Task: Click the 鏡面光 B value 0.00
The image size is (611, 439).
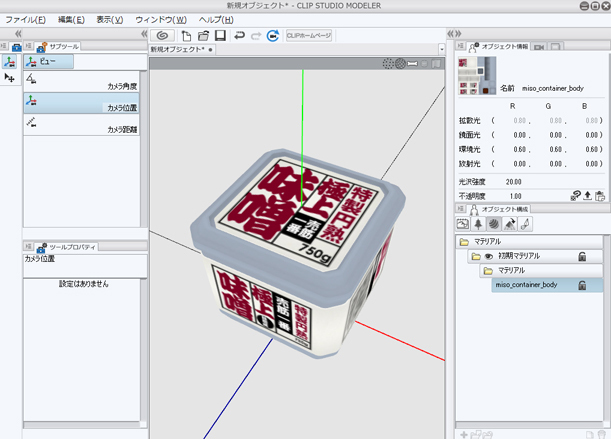Action: click(x=592, y=135)
